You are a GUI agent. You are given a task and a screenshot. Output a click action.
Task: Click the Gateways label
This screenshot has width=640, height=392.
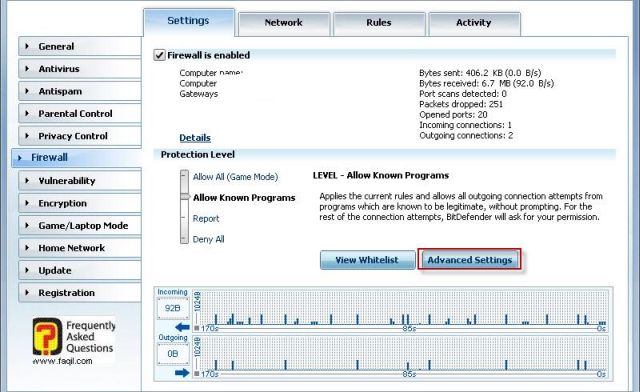coord(199,94)
